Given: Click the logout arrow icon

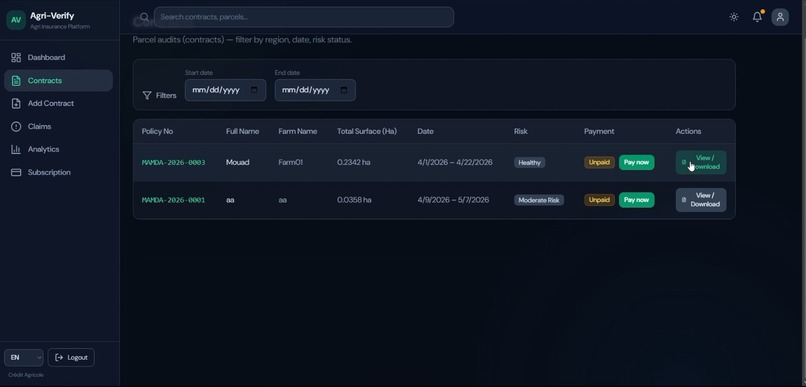Looking at the screenshot, I should pos(59,357).
